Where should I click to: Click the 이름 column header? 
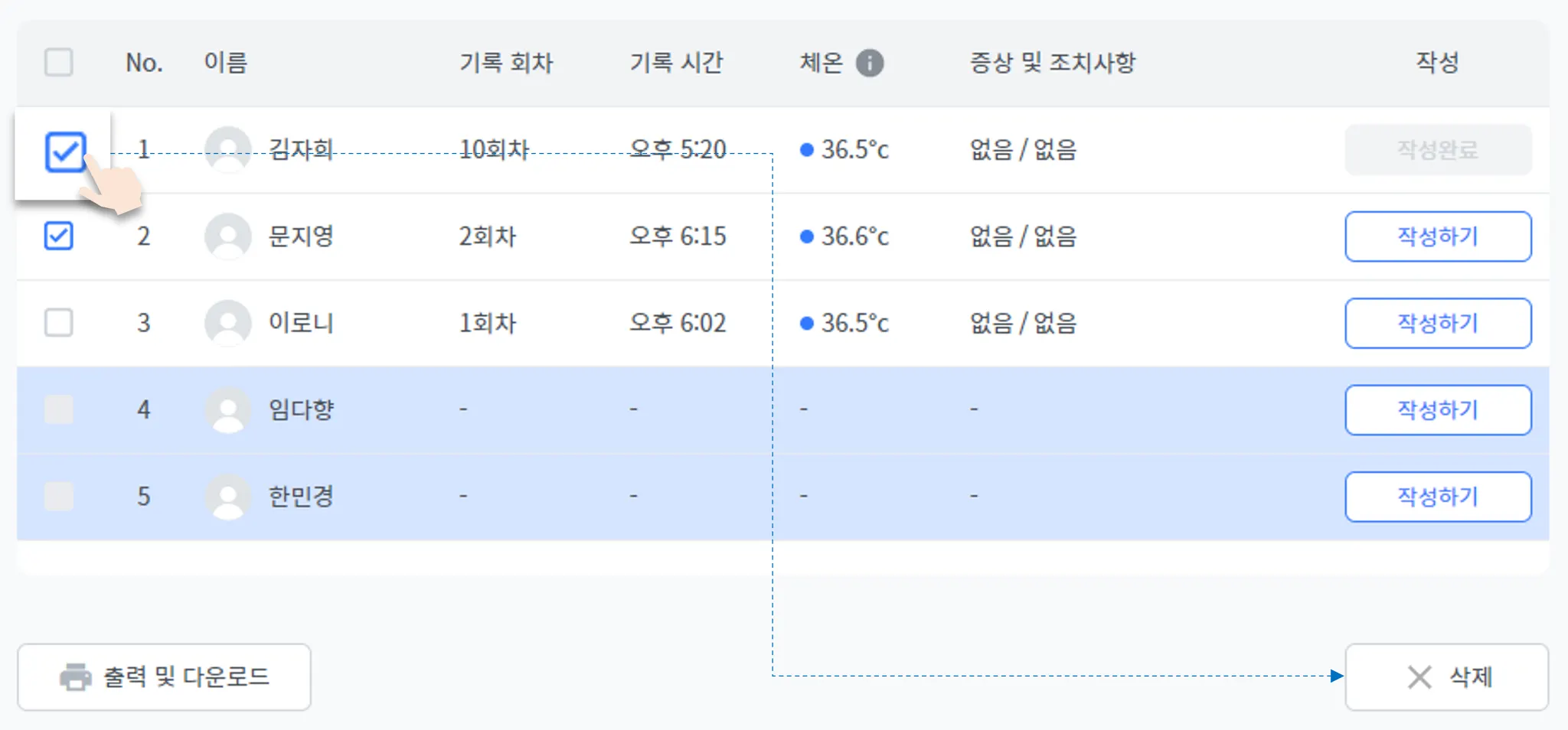click(226, 63)
